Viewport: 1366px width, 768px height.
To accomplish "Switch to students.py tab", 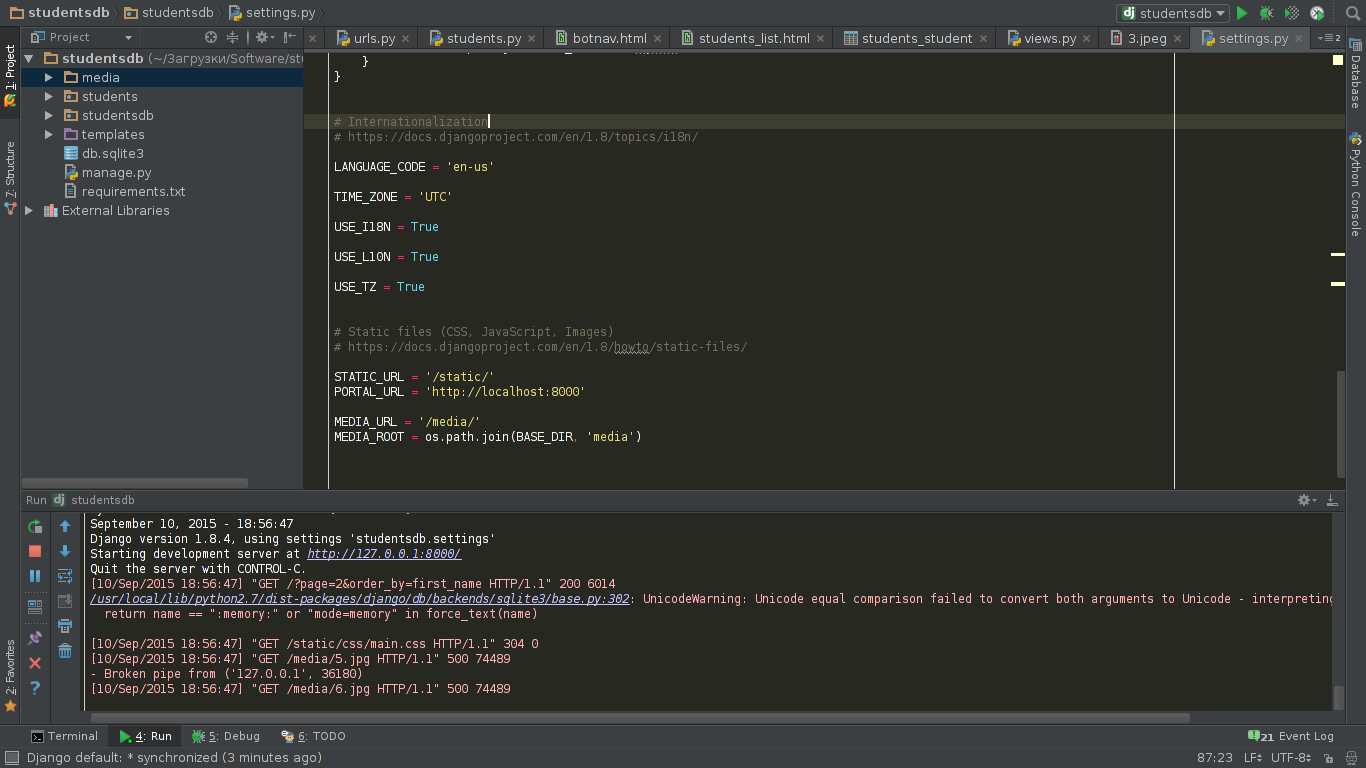I will (x=484, y=38).
